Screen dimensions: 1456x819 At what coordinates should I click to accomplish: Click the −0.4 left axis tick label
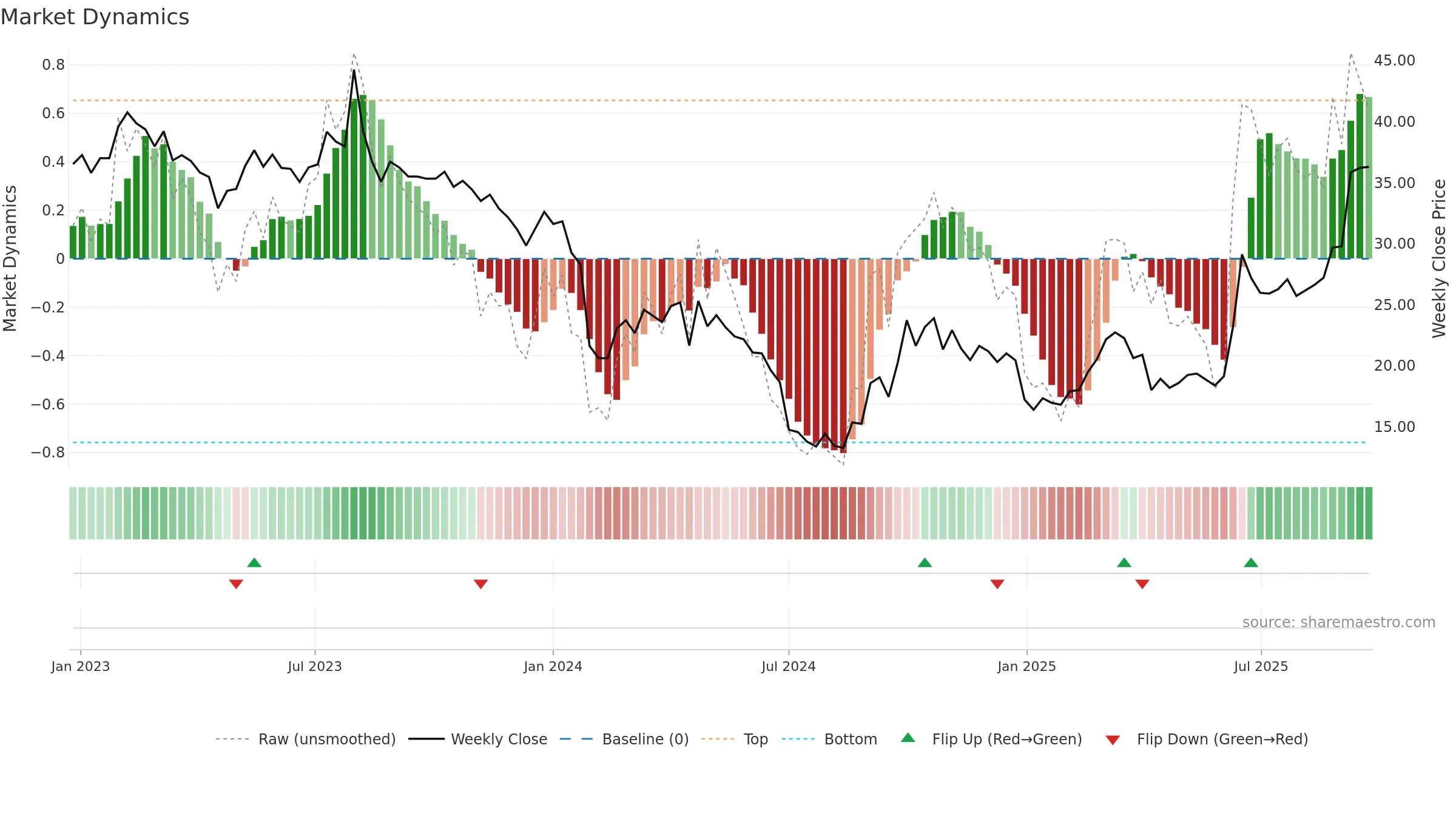pos(48,356)
